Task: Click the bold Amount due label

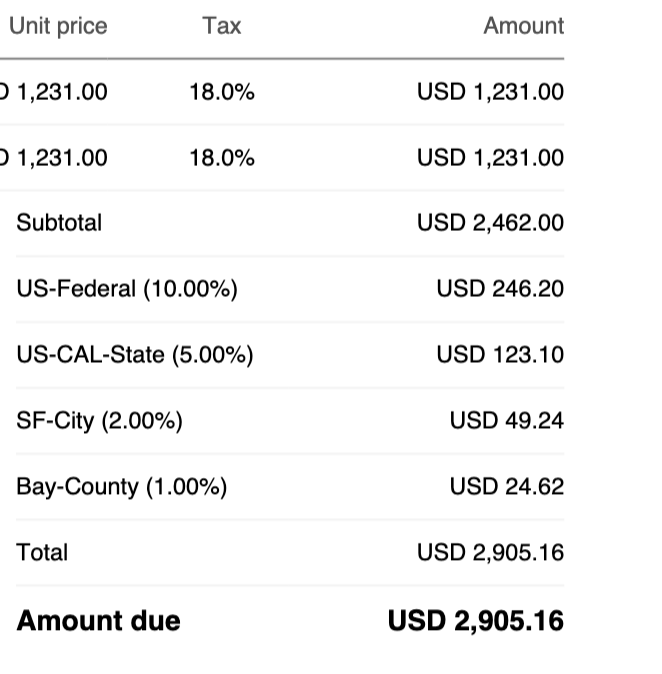Action: [x=98, y=621]
